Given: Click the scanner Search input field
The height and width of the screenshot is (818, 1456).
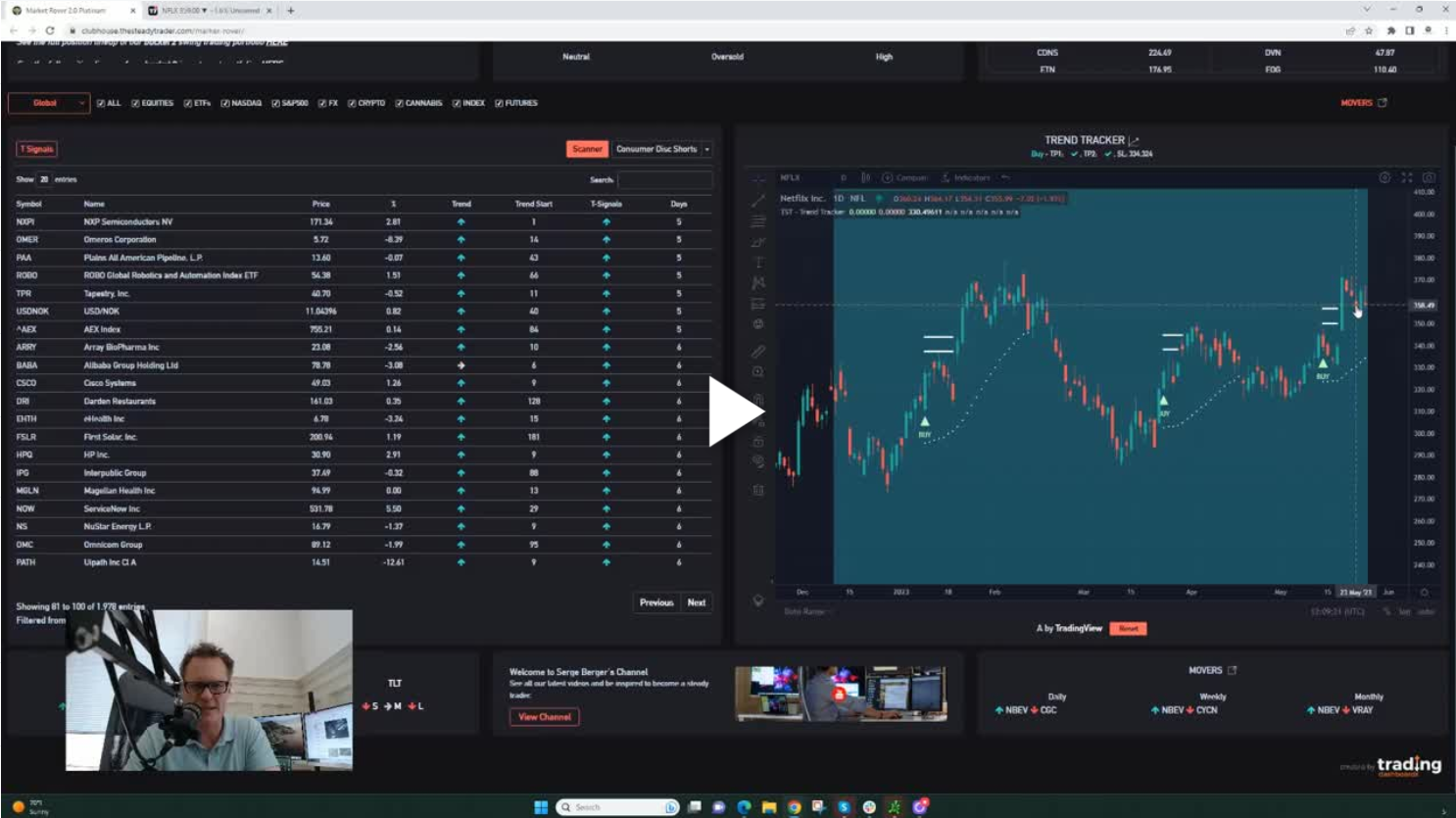Looking at the screenshot, I should tap(665, 180).
